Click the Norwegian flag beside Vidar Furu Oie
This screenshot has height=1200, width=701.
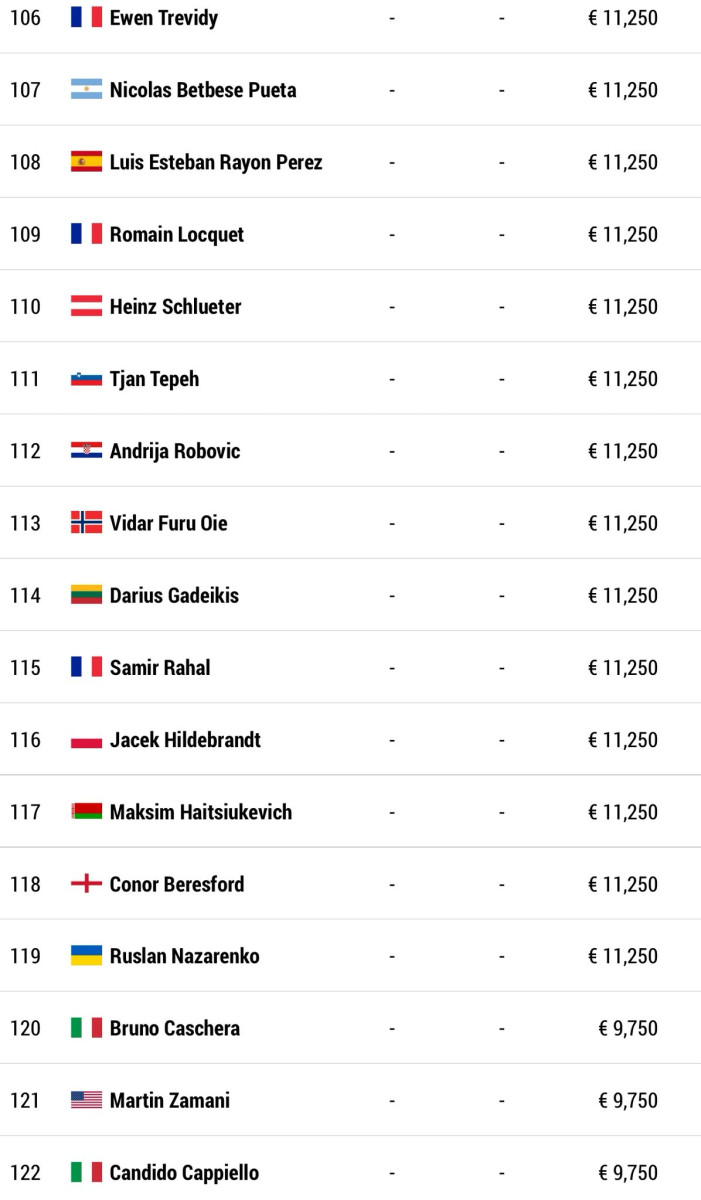click(86, 523)
